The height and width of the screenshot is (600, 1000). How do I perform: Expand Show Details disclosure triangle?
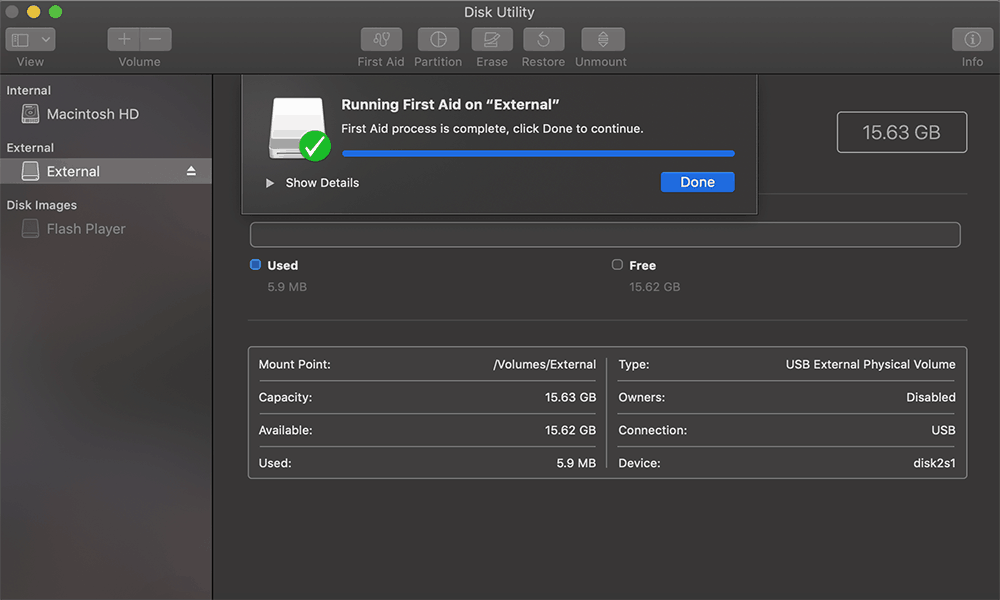tap(270, 183)
